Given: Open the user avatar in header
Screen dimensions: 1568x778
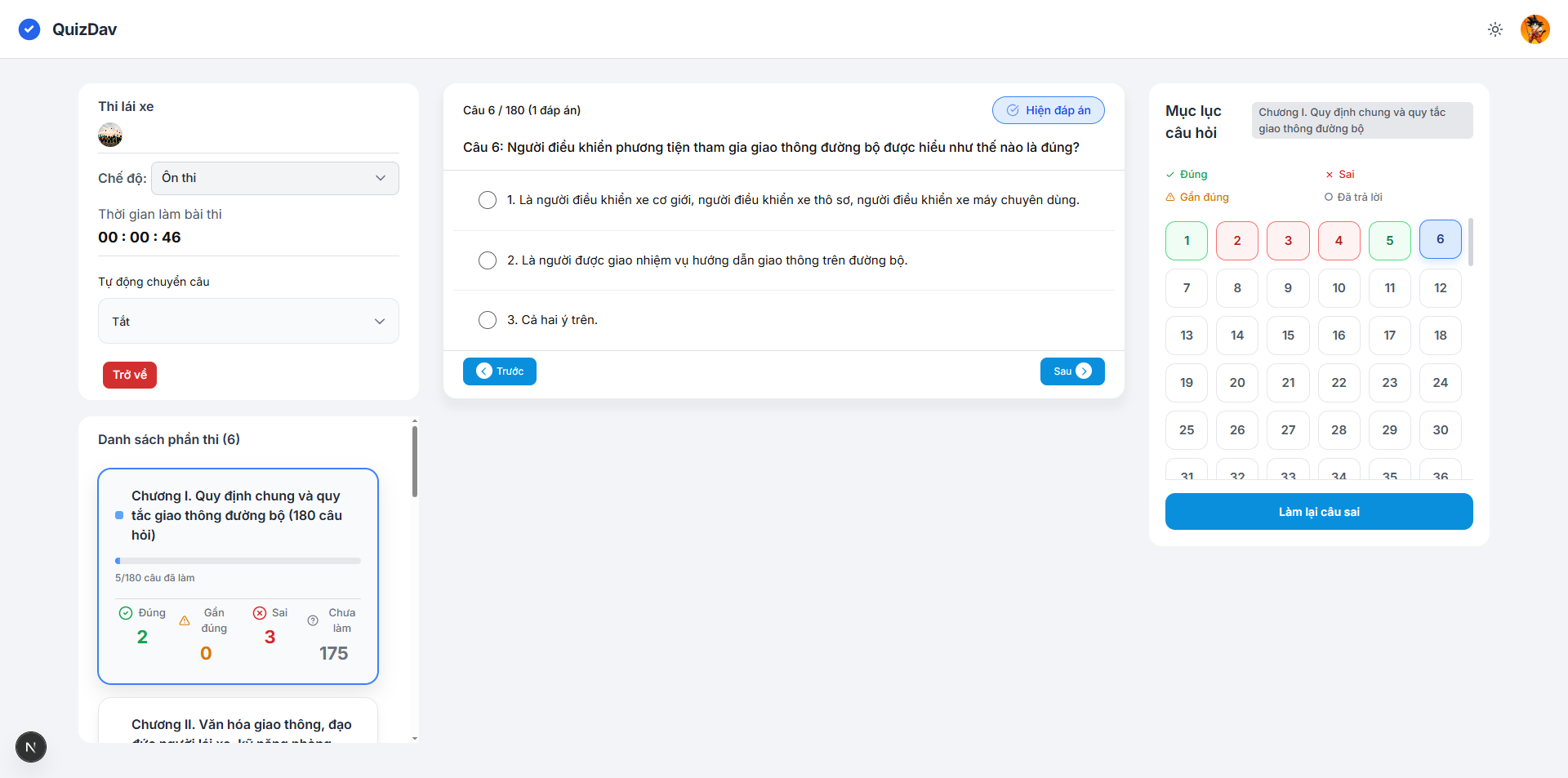Looking at the screenshot, I should pyautogui.click(x=1535, y=29).
